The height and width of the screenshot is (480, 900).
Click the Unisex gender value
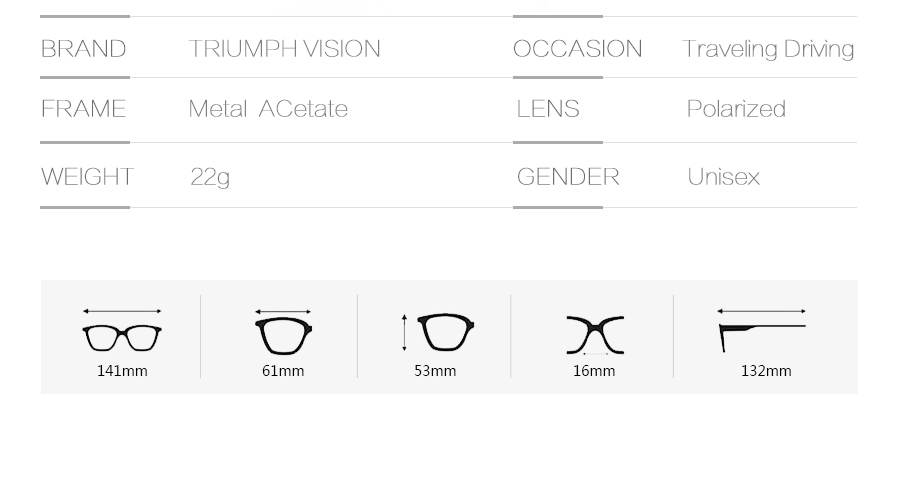coord(723,177)
